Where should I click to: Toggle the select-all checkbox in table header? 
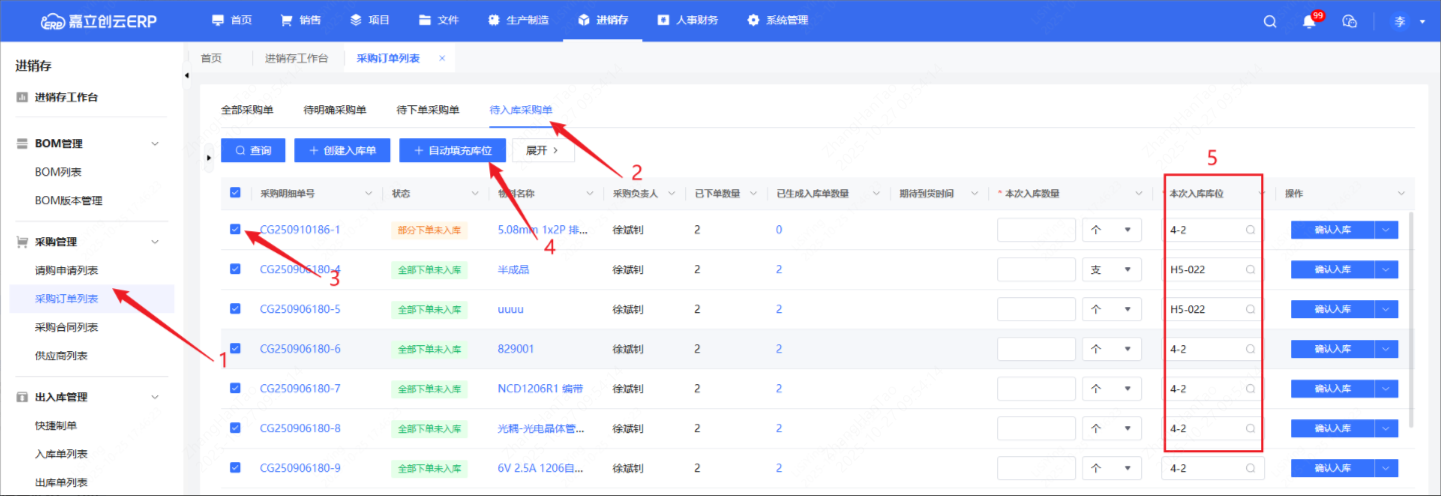click(235, 193)
